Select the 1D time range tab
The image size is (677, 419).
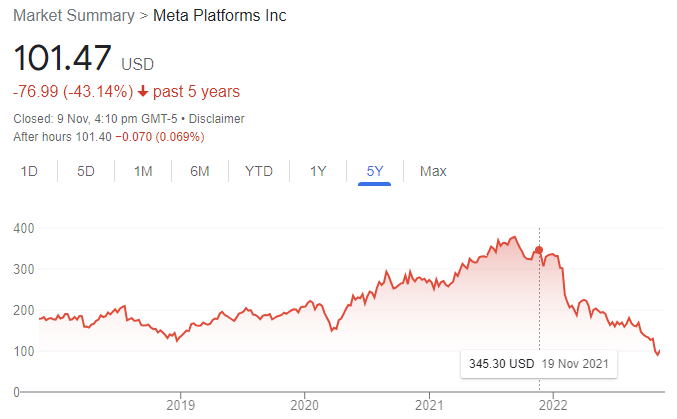(x=29, y=171)
